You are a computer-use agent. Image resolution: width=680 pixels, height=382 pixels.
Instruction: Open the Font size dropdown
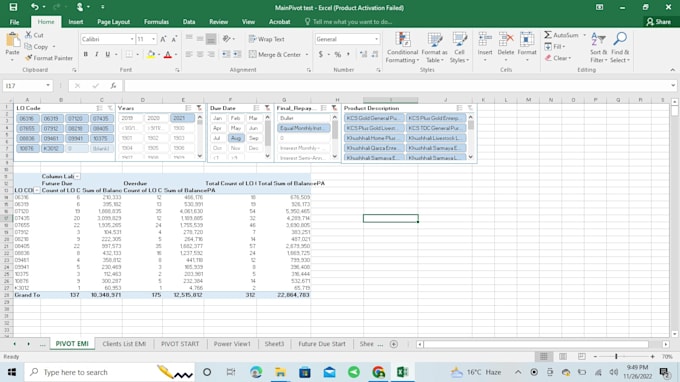pos(153,39)
